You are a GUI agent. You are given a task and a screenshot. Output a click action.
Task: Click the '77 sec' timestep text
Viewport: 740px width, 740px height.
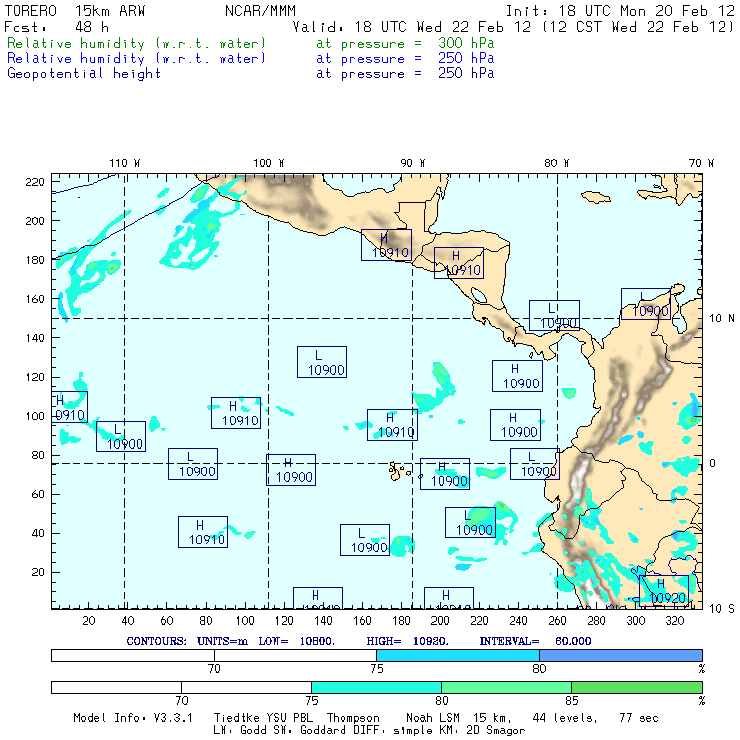coord(639,718)
